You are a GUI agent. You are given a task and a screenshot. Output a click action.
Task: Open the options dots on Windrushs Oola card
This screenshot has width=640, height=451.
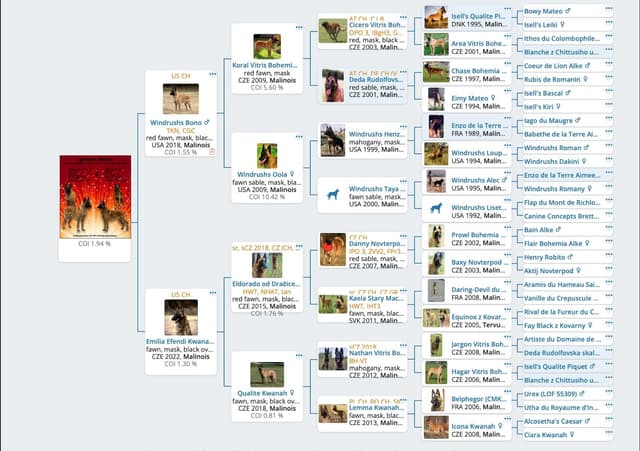coord(299,137)
